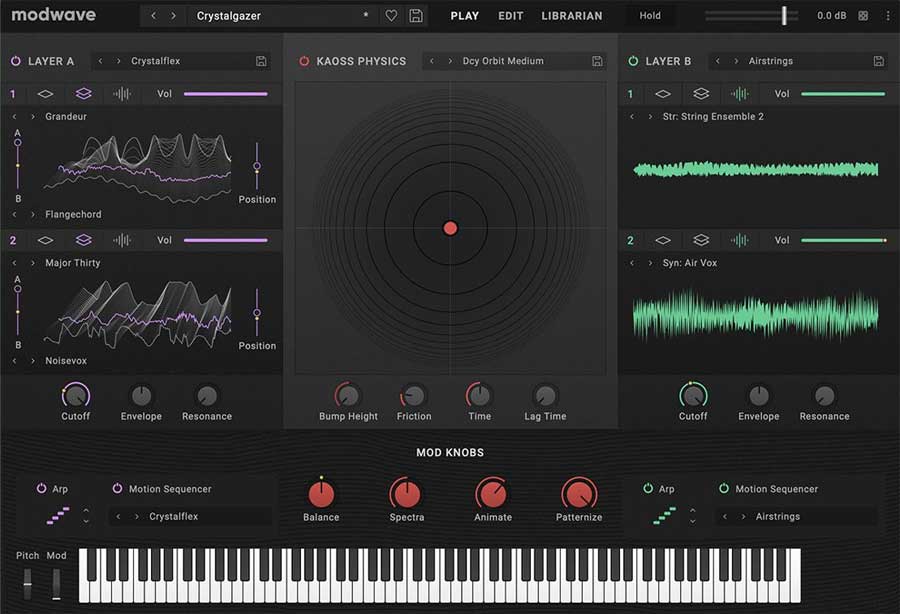900x614 pixels.
Task: Select sample mode for Layer A oscillator 1
Action: pyautogui.click(x=122, y=94)
